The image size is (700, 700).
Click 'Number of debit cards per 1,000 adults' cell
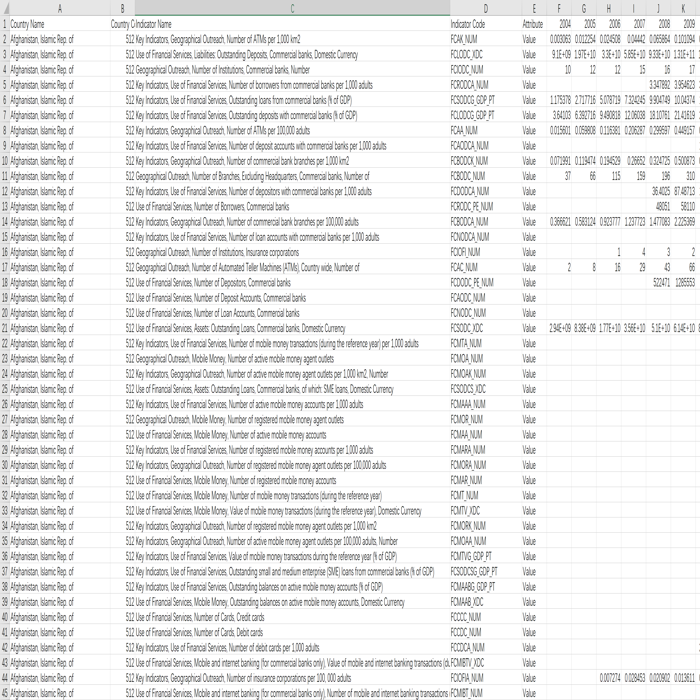pyautogui.click(x=292, y=648)
